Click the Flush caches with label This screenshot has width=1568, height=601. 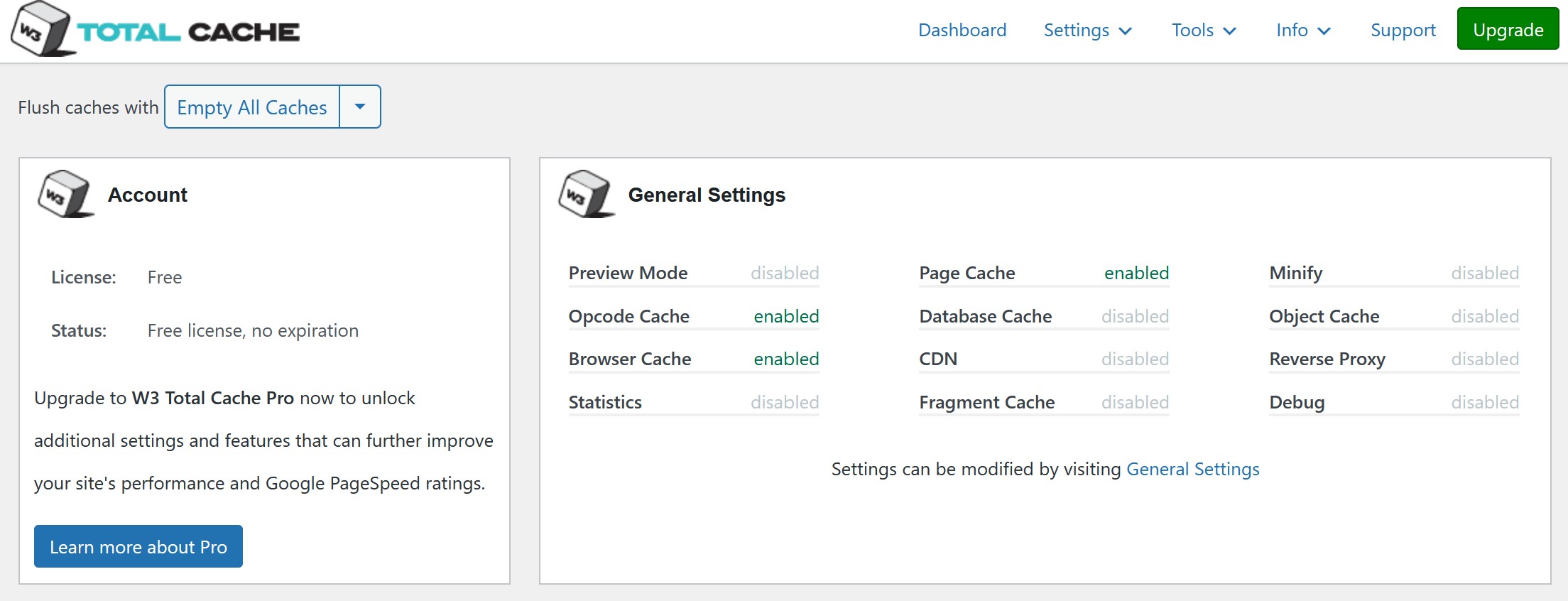click(88, 107)
